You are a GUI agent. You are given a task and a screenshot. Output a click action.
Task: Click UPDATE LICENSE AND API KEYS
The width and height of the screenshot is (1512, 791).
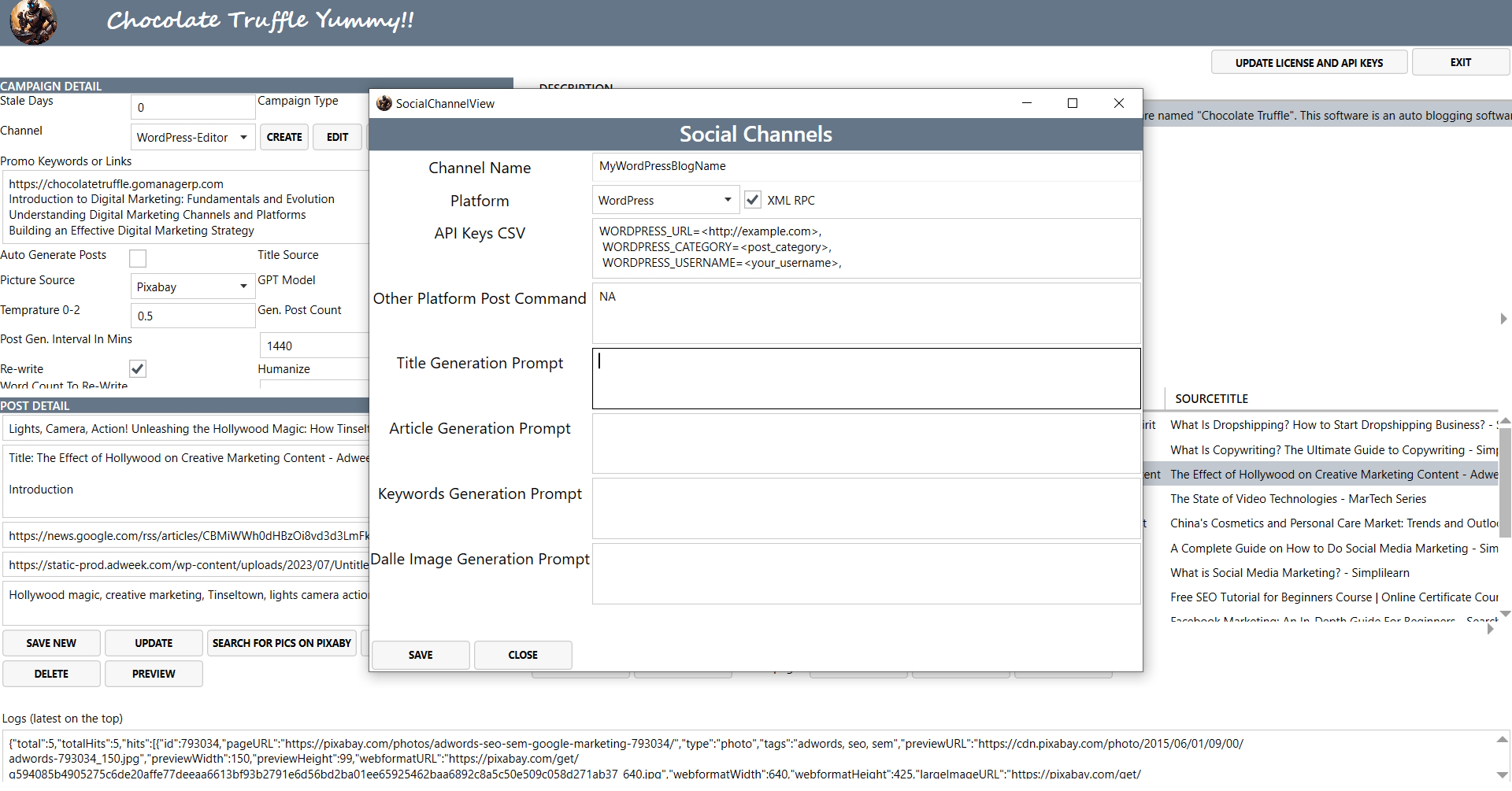(x=1309, y=62)
